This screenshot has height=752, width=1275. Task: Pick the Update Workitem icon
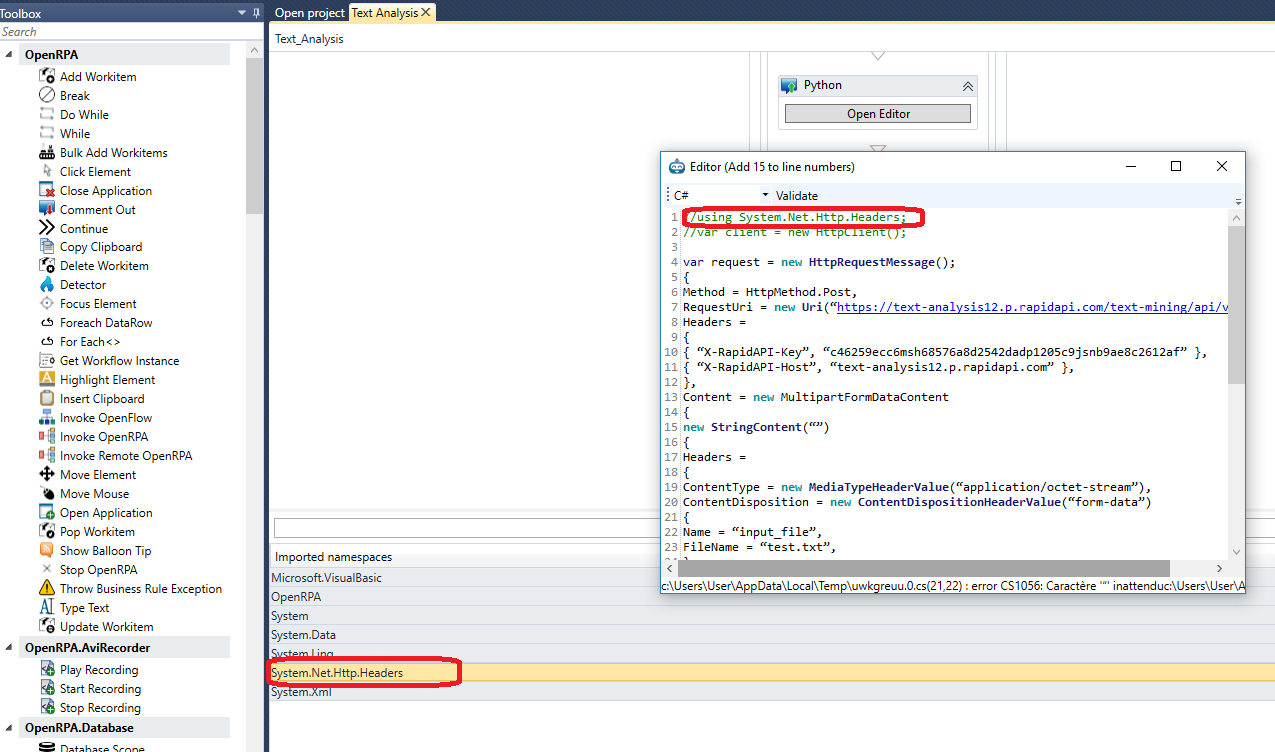(46, 626)
